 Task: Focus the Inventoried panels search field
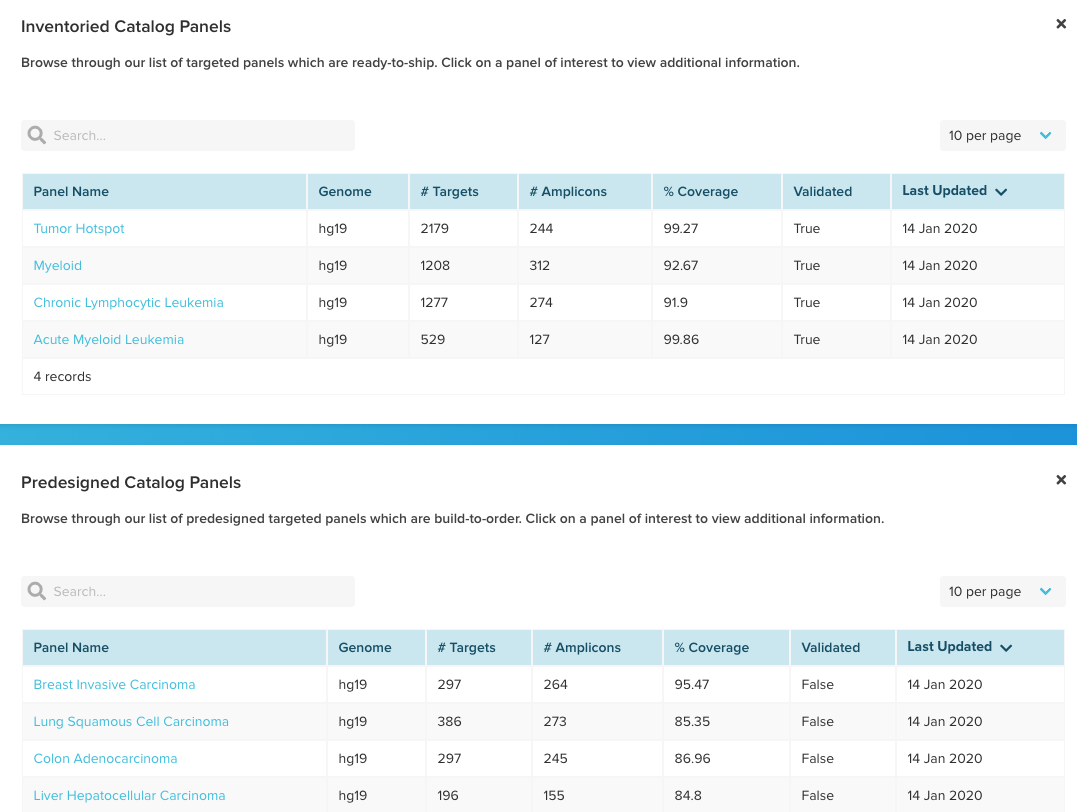pyautogui.click(x=188, y=135)
